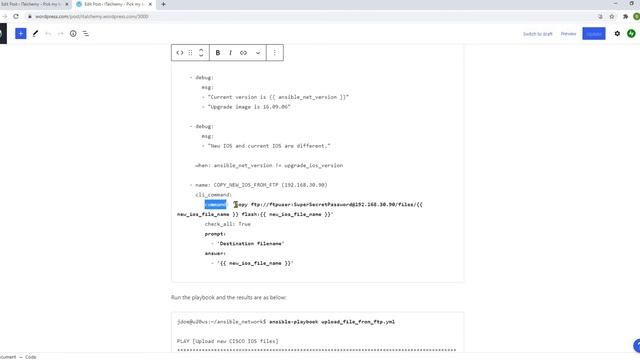Open the Settings gear panel
Screen dimensions: 640x360
[617, 33]
